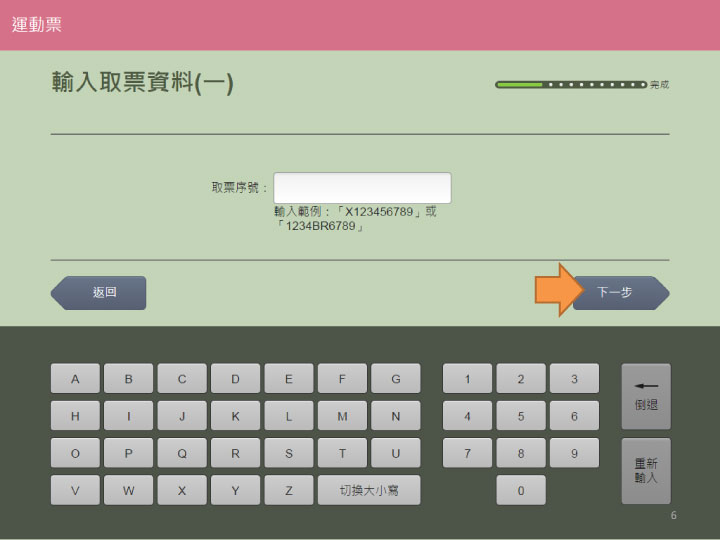
Task: Click the 取票序號 input field
Action: 362,188
